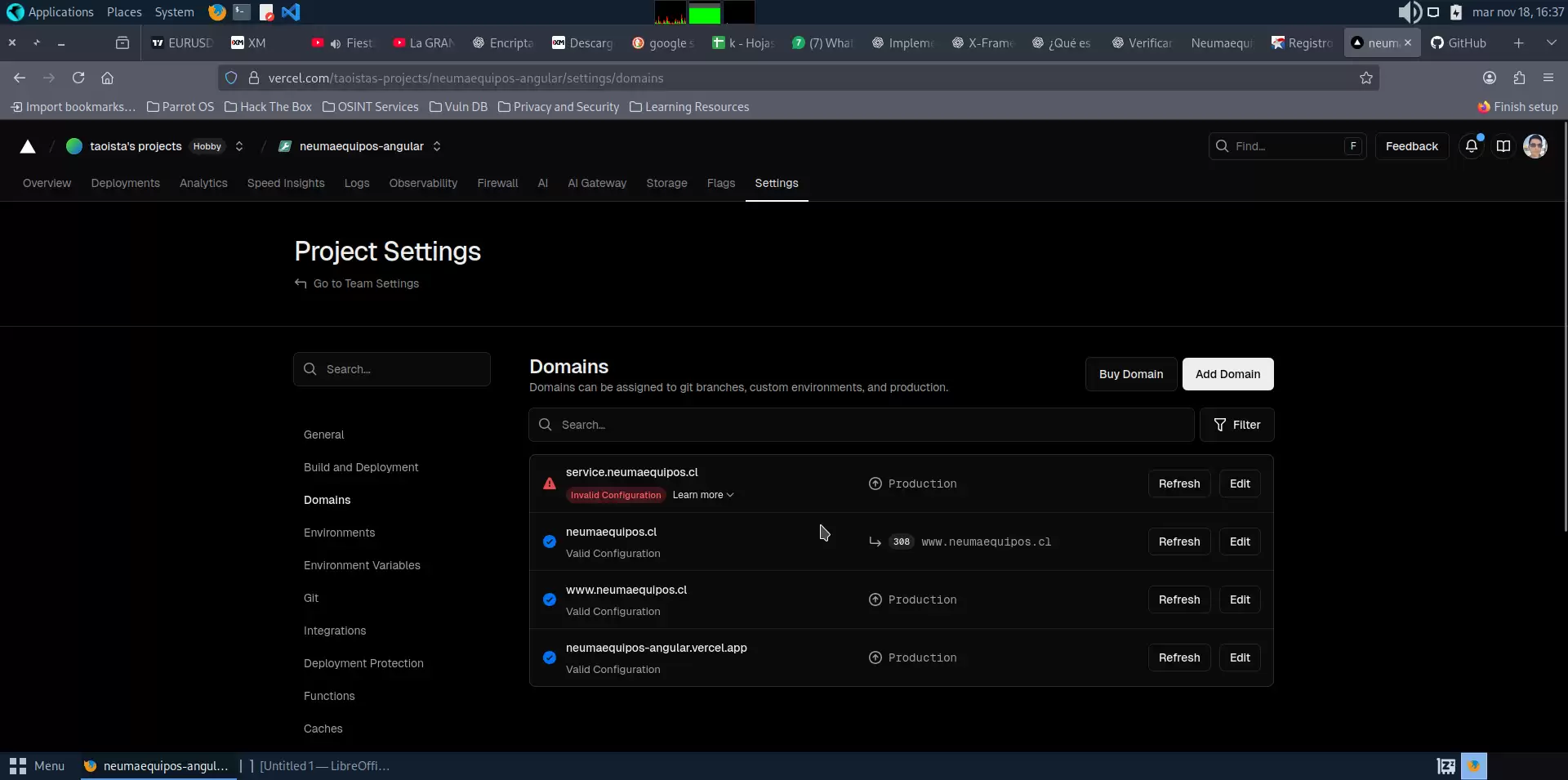Click the Add Domain button
This screenshot has width=1568, height=780.
[1227, 374]
